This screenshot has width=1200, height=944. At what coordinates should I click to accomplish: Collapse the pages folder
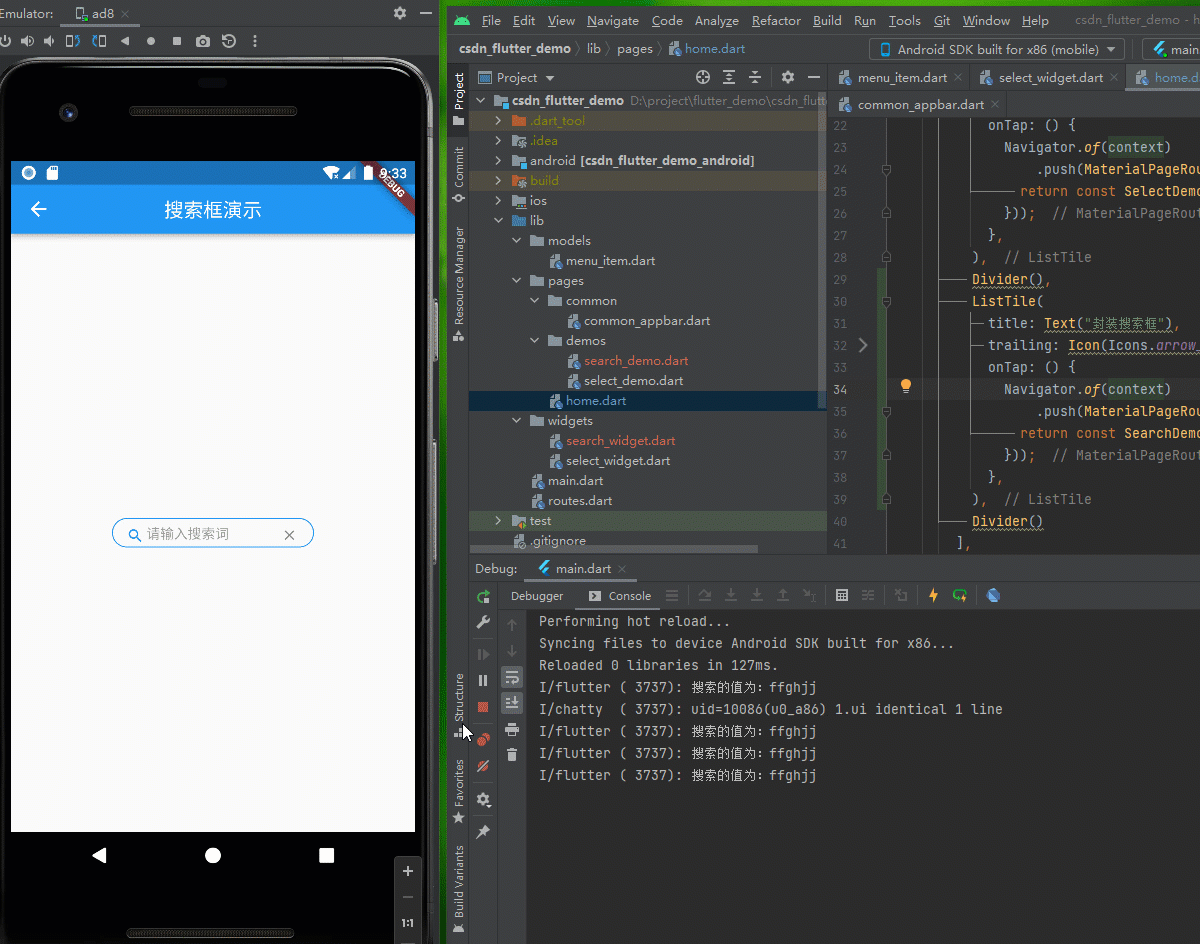(x=517, y=281)
